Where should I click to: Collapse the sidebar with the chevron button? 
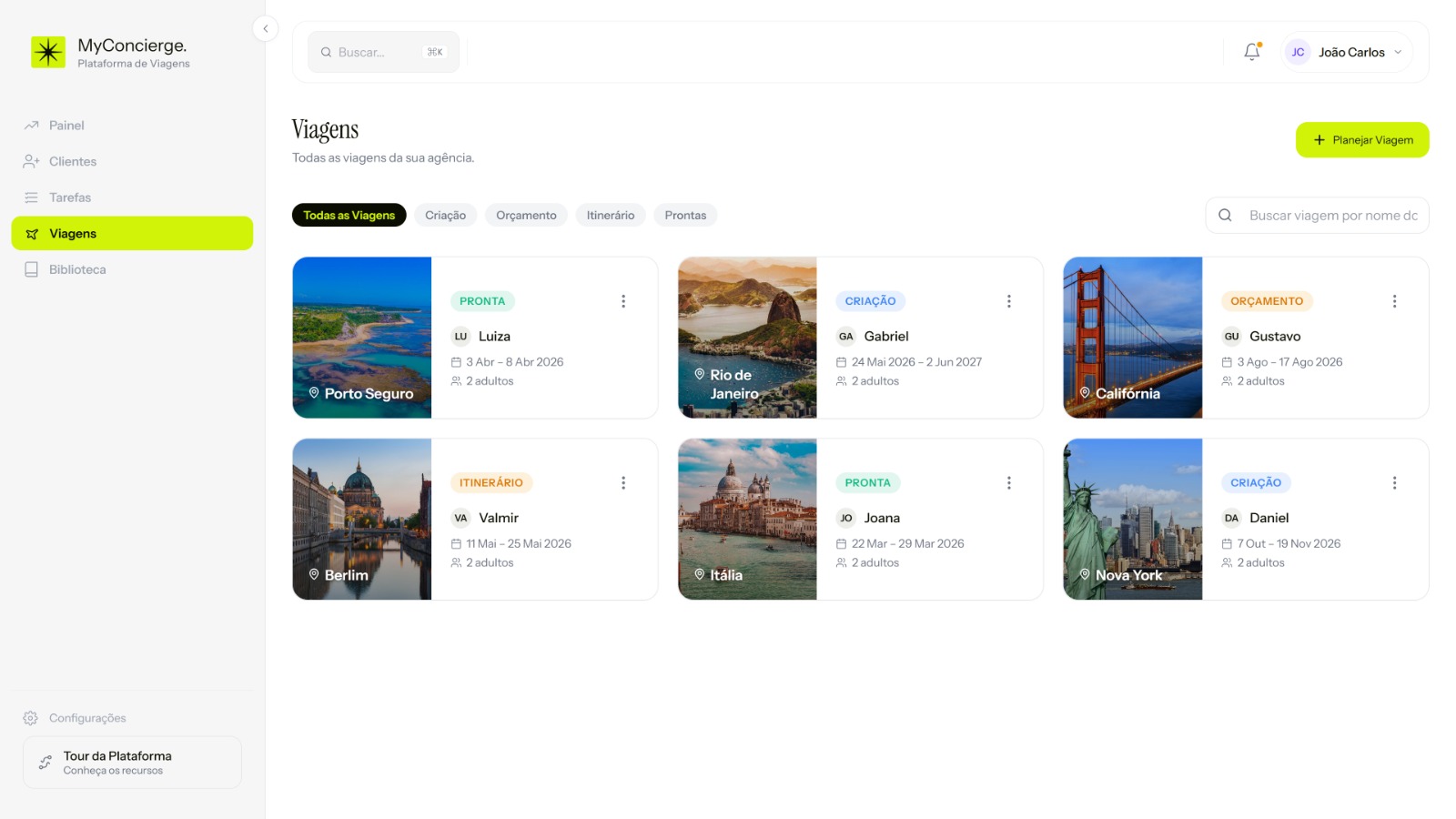point(265,29)
